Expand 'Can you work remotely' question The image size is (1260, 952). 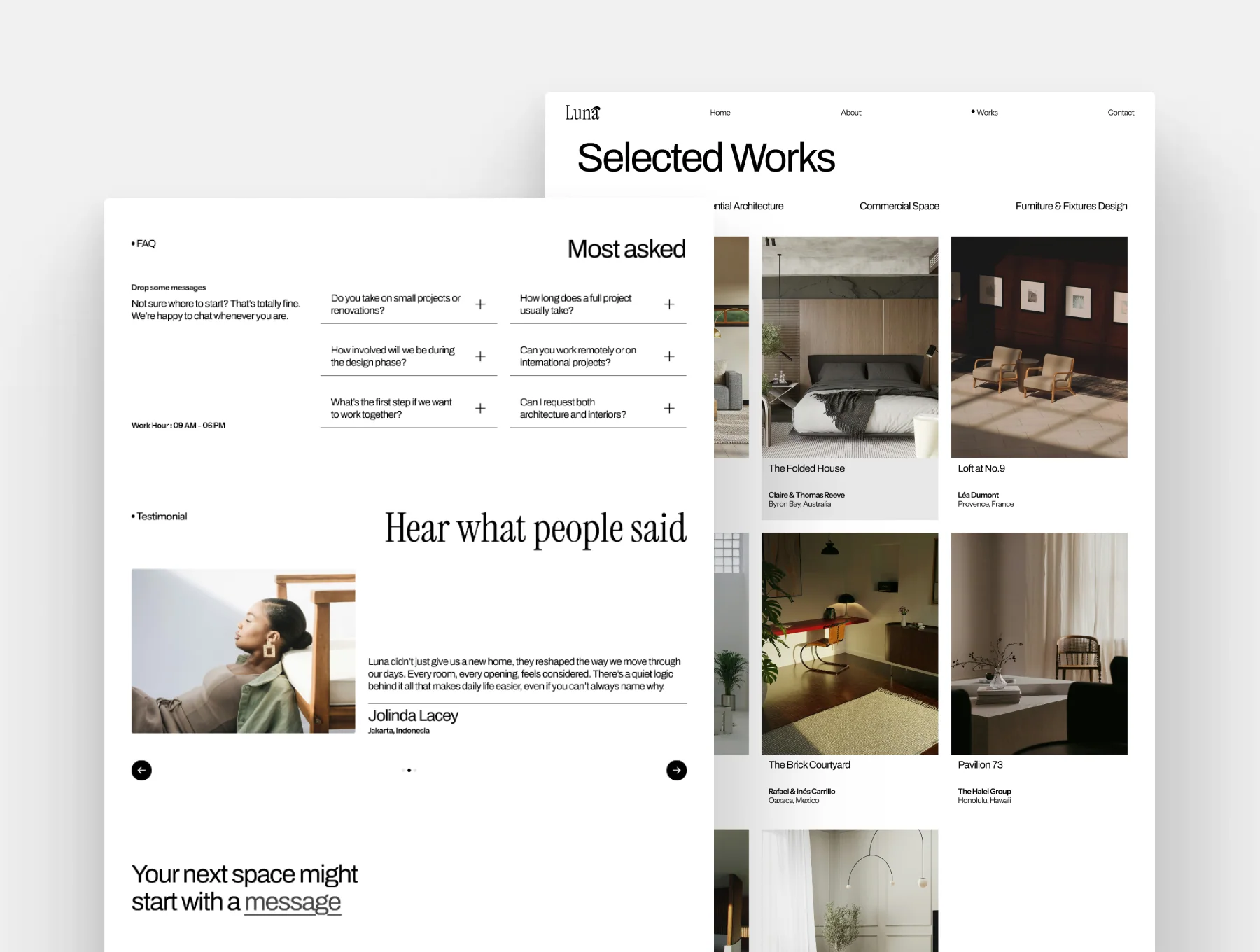point(598,356)
